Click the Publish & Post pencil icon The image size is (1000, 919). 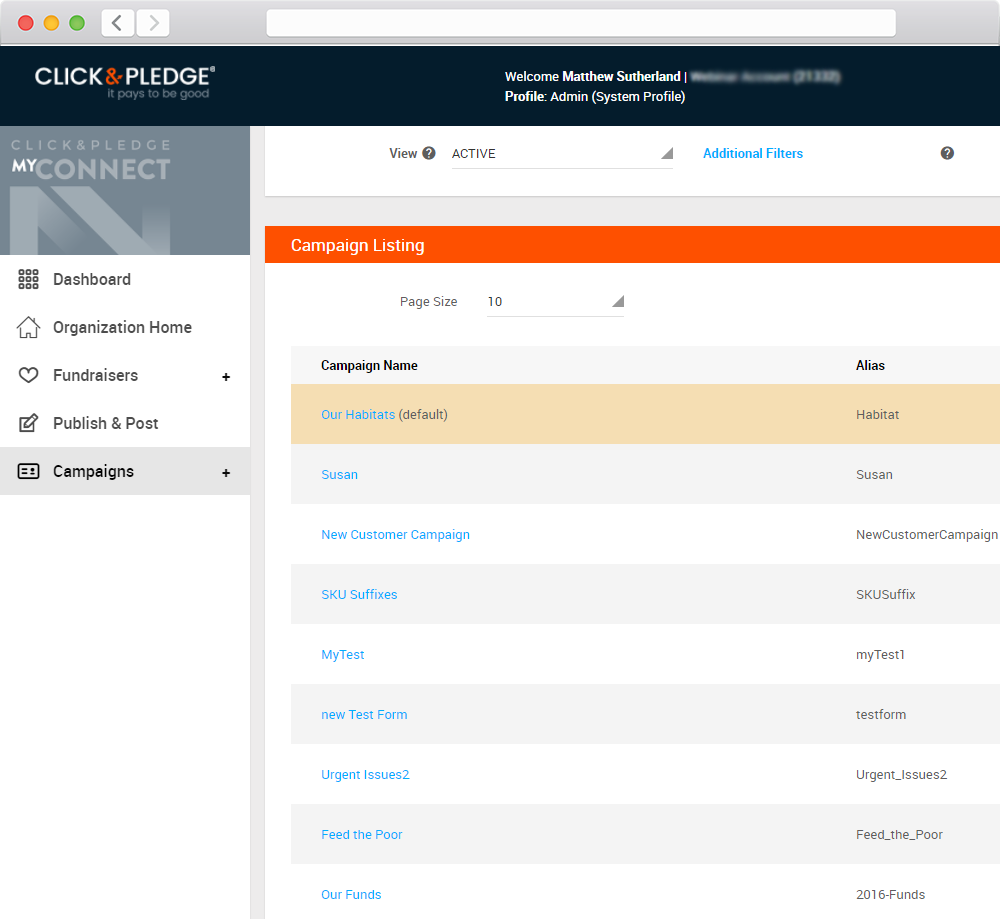(28, 423)
